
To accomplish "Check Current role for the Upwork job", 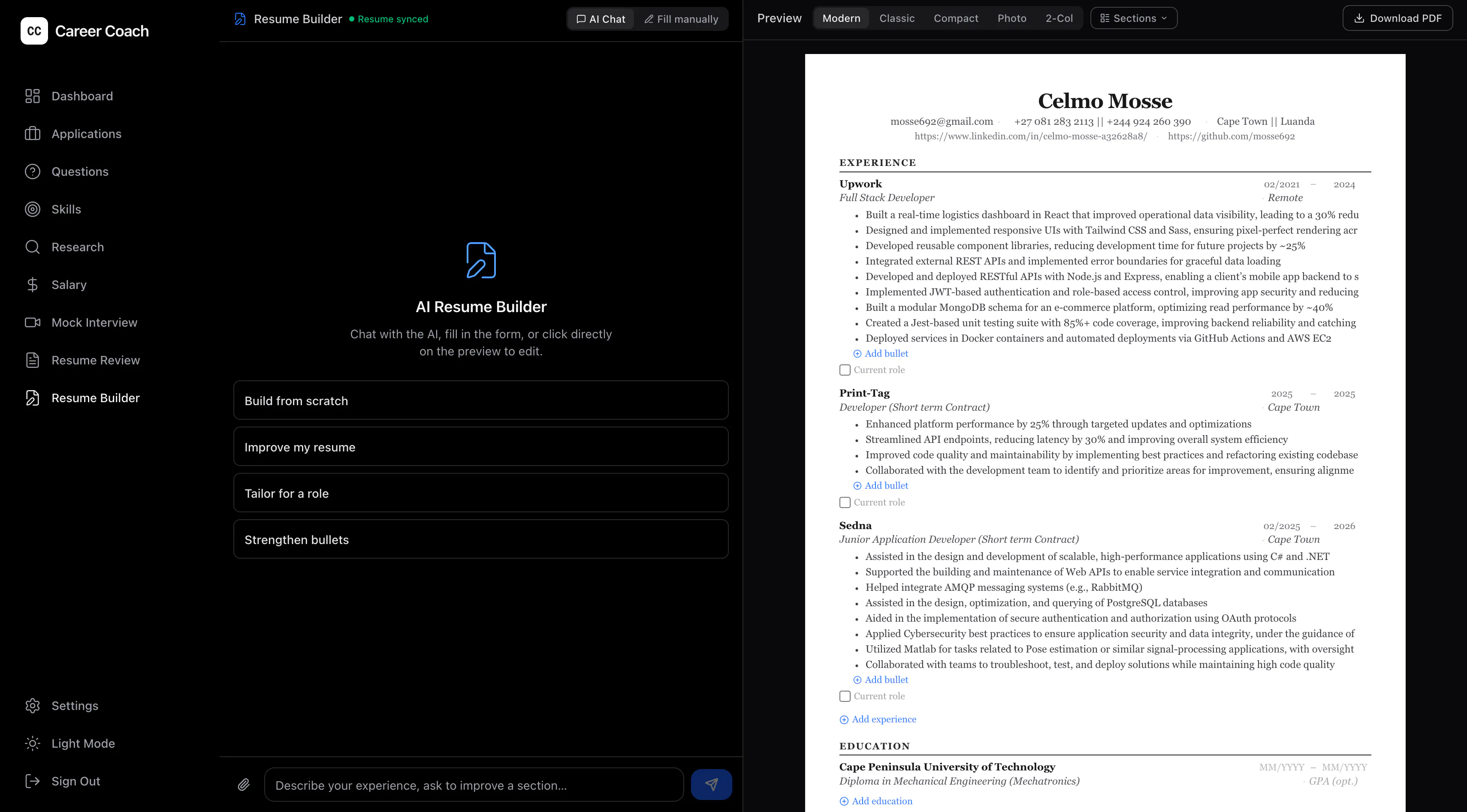I will pyautogui.click(x=845, y=370).
